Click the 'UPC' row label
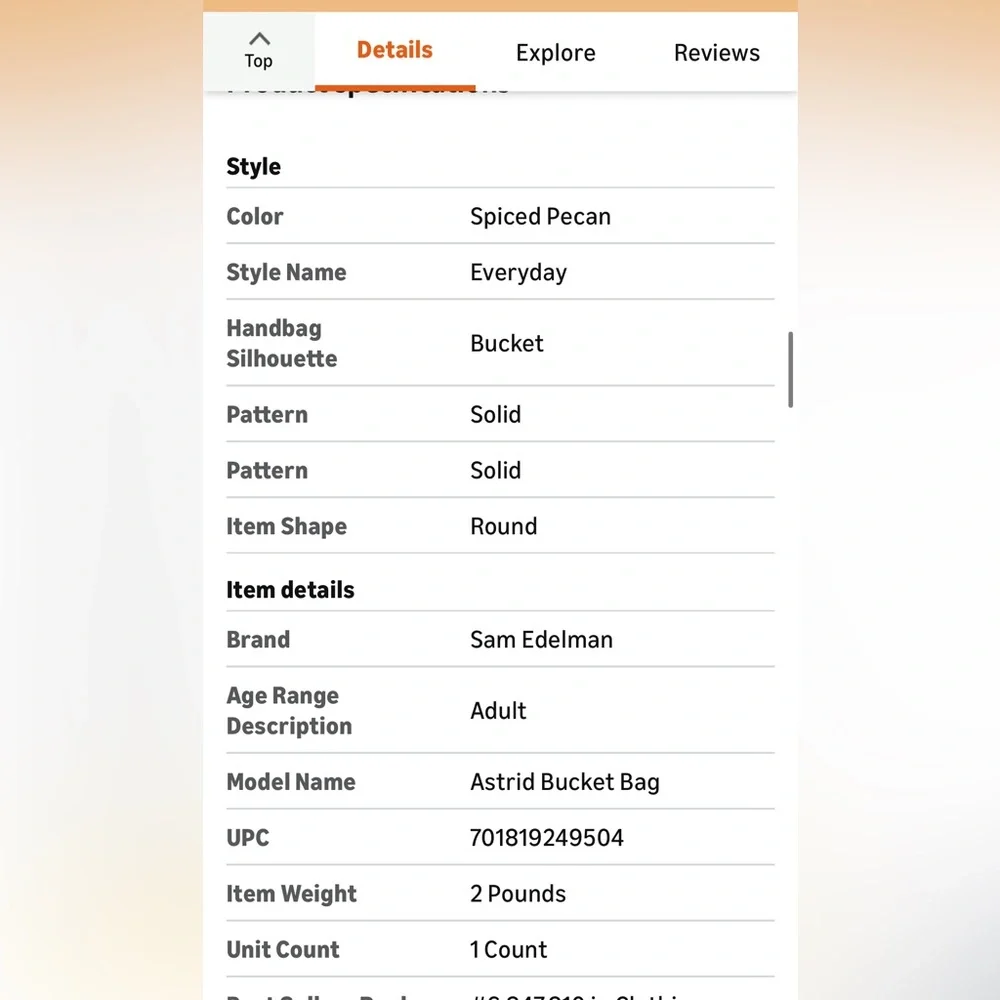The width and height of the screenshot is (1000, 1000). [248, 838]
